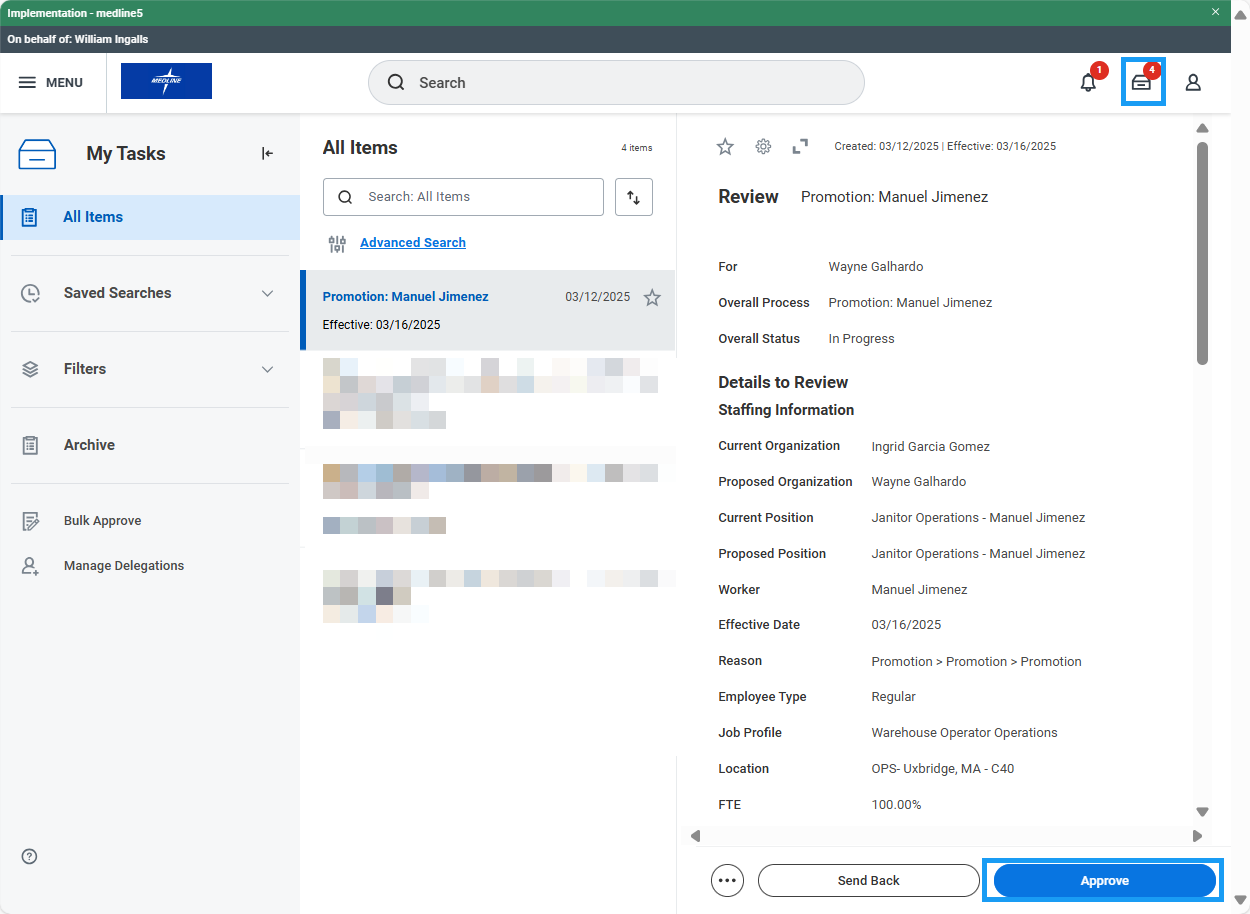This screenshot has height=914, width=1250.
Task: Favorite the Promotion: Manuel Jimenez task
Action: coord(652,297)
